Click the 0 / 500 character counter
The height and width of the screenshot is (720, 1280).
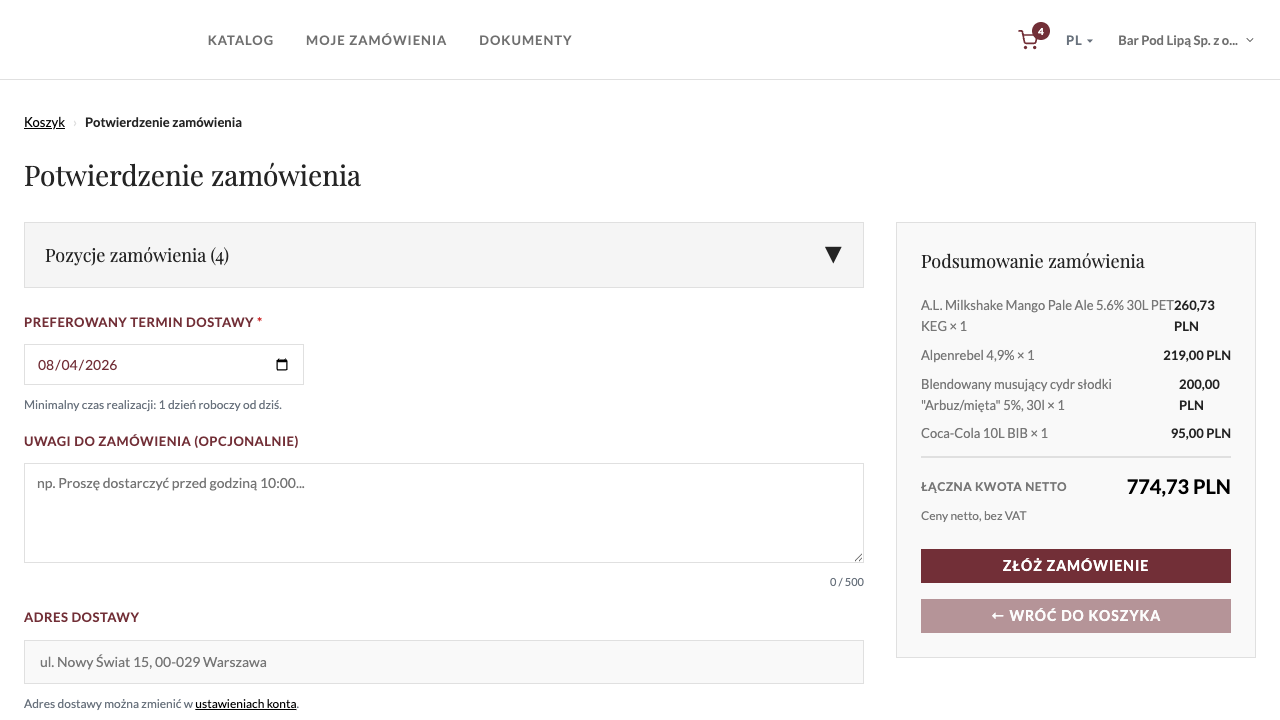coord(847,582)
